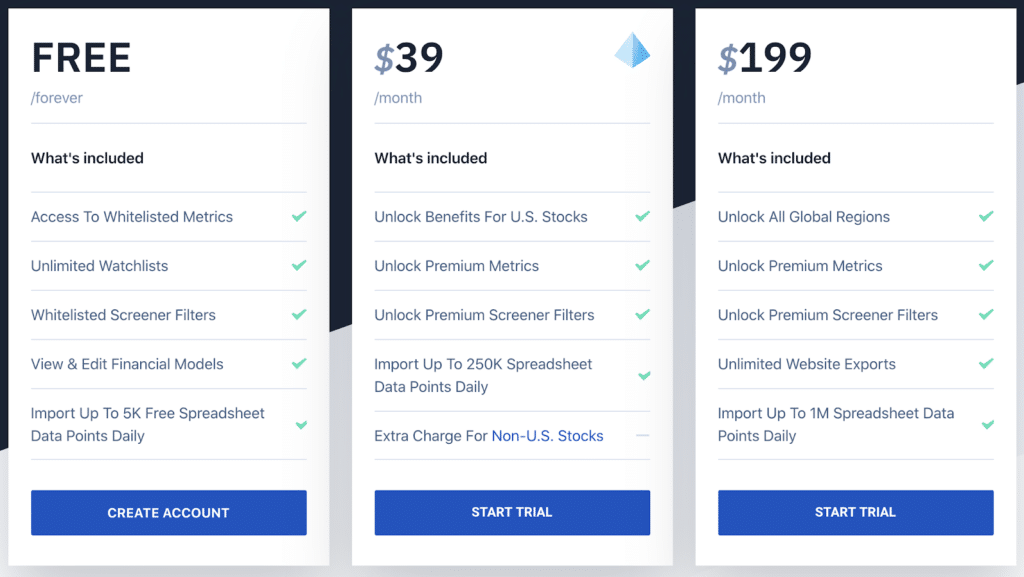The height and width of the screenshot is (577, 1024).
Task: Select the diamond icon on the $39 plan
Action: (x=632, y=50)
